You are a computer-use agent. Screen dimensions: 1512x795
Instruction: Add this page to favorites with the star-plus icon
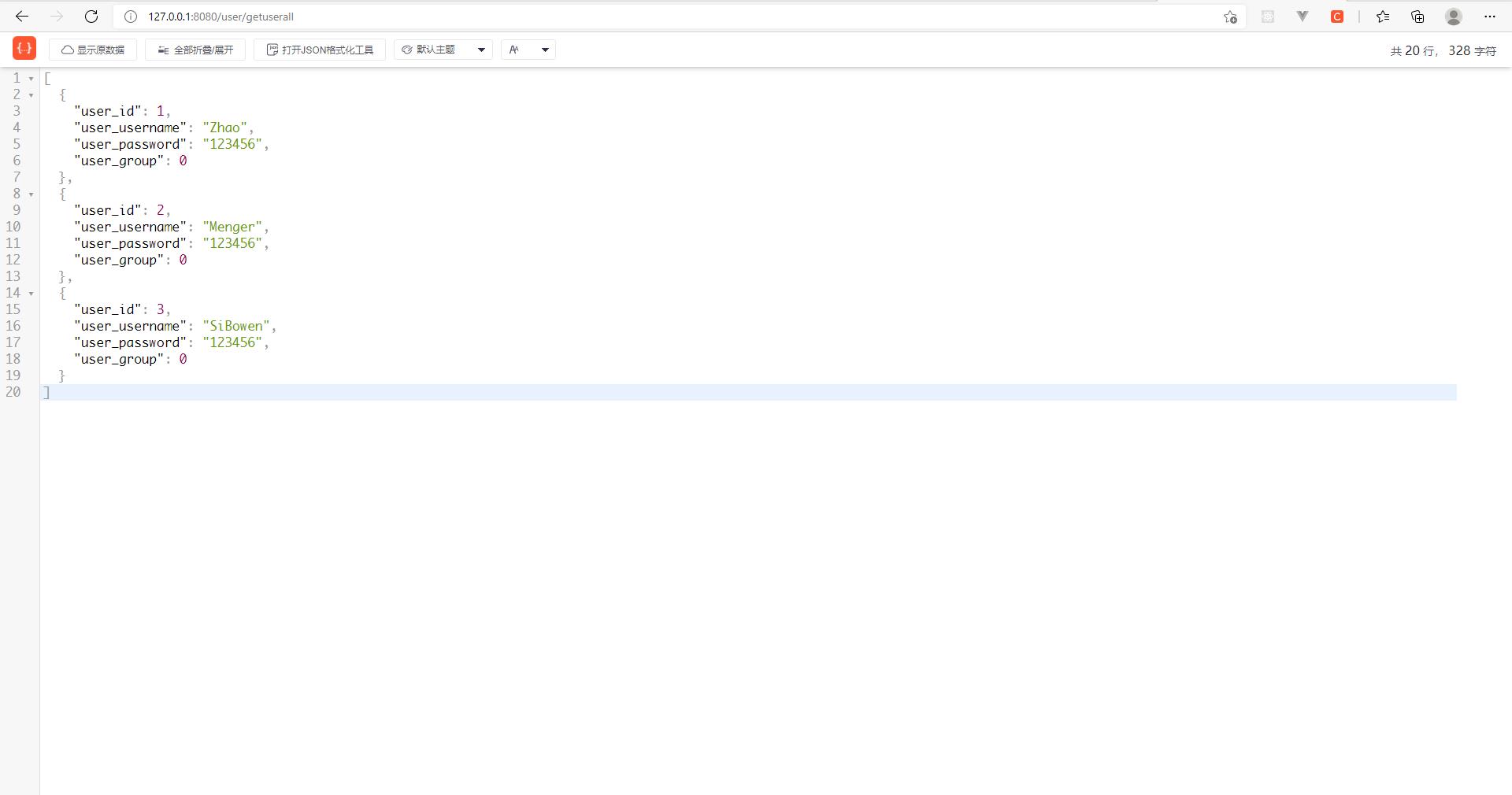(1230, 17)
